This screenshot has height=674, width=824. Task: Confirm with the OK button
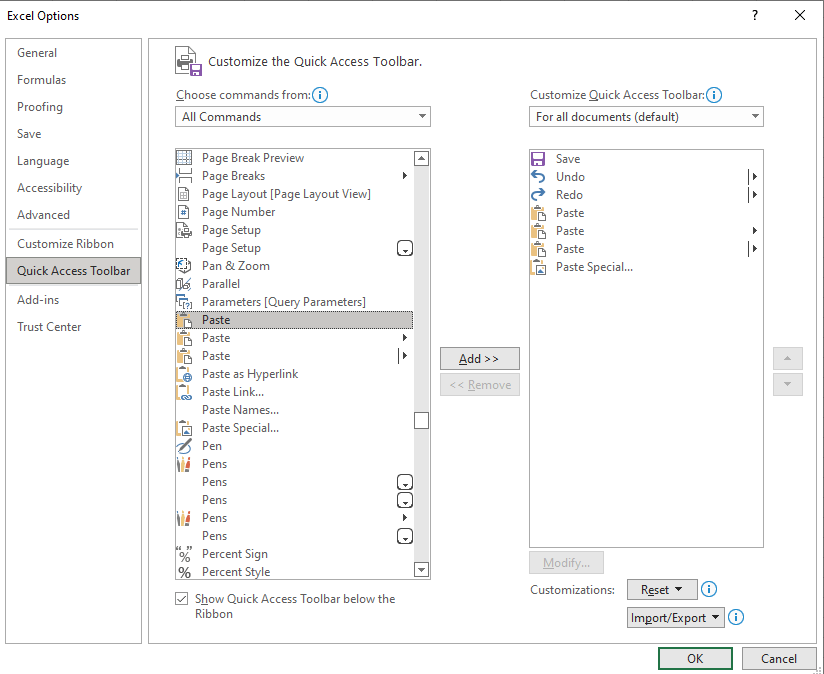[x=695, y=659]
